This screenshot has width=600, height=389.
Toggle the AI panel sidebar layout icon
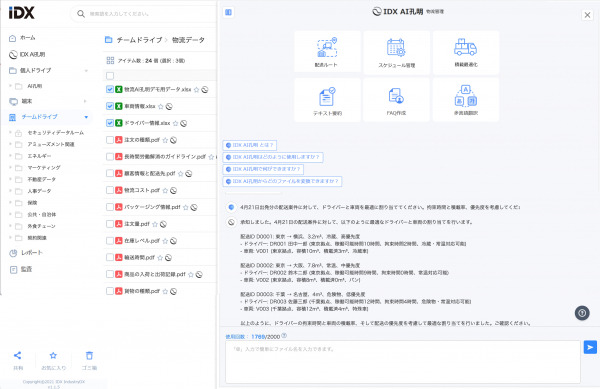click(x=228, y=12)
